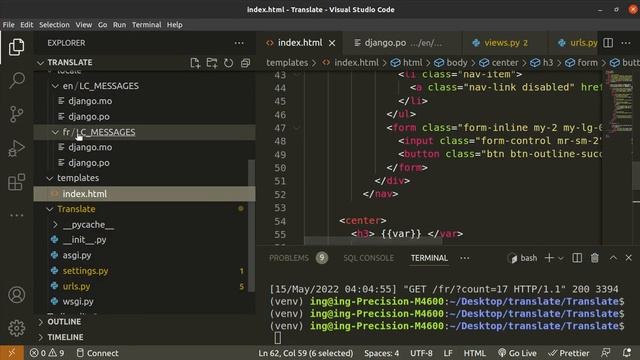Image resolution: width=640 pixels, height=360 pixels.
Task: Change language mode from HTML
Action: [474, 353]
